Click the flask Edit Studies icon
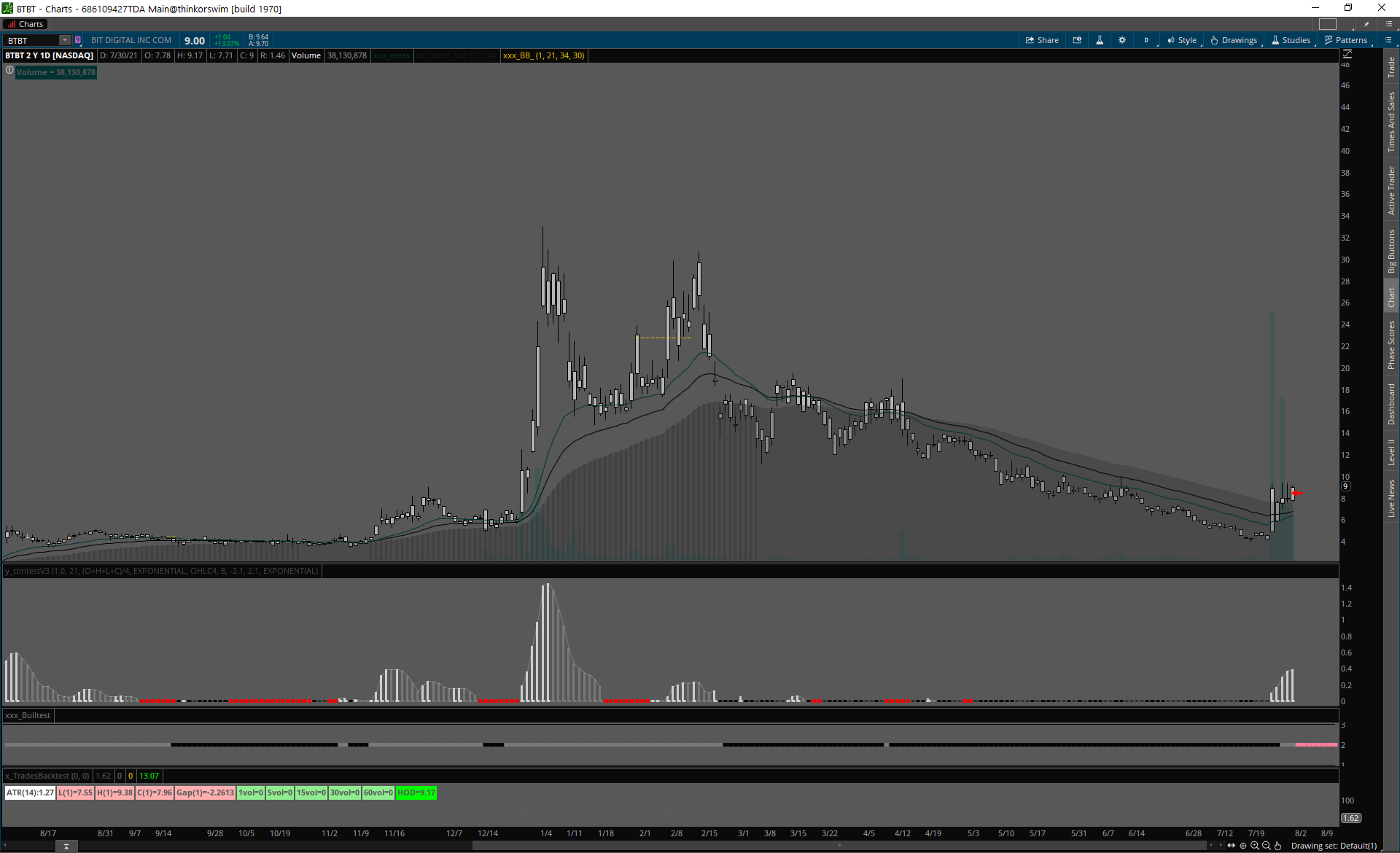Image resolution: width=1400 pixels, height=853 pixels. (1100, 40)
